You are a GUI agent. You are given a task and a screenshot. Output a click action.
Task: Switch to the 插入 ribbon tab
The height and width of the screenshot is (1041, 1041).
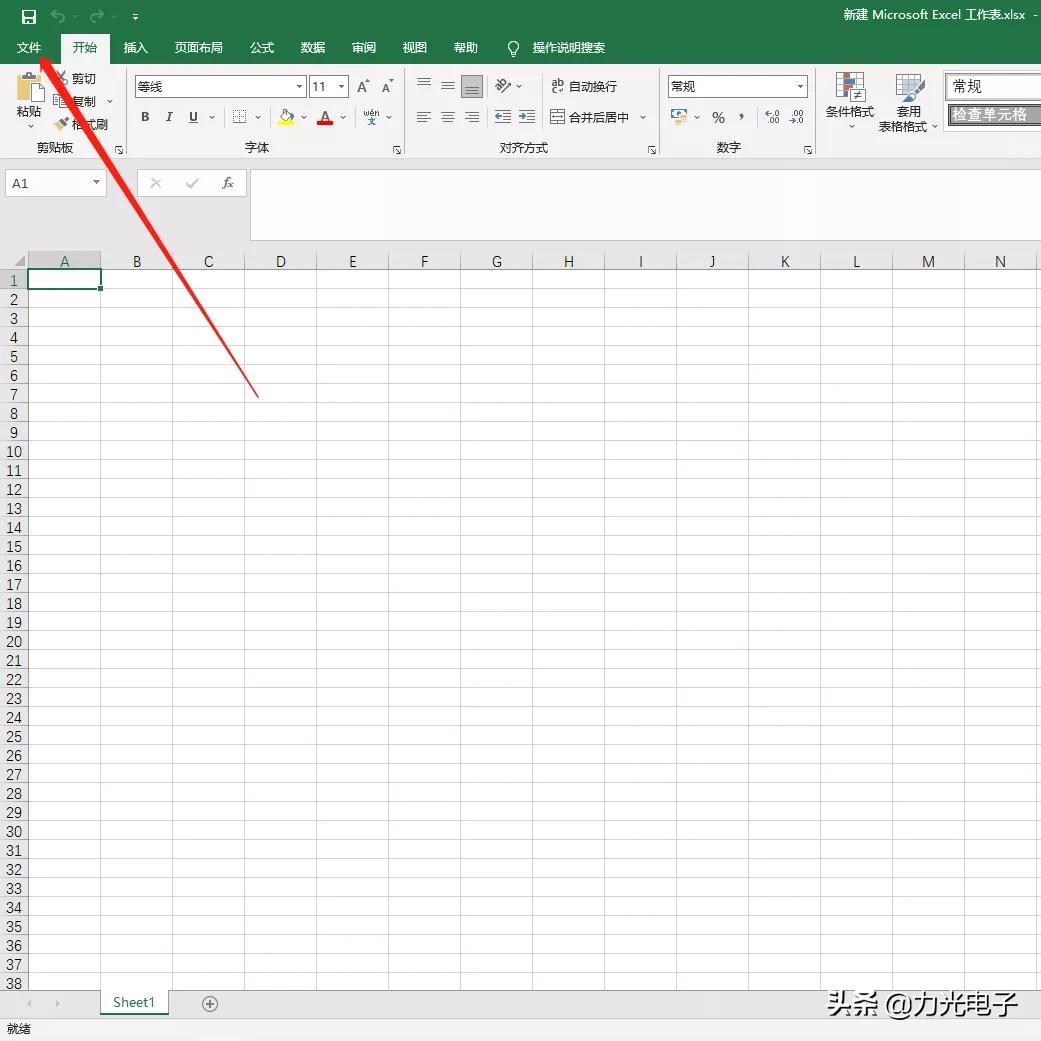click(x=135, y=47)
